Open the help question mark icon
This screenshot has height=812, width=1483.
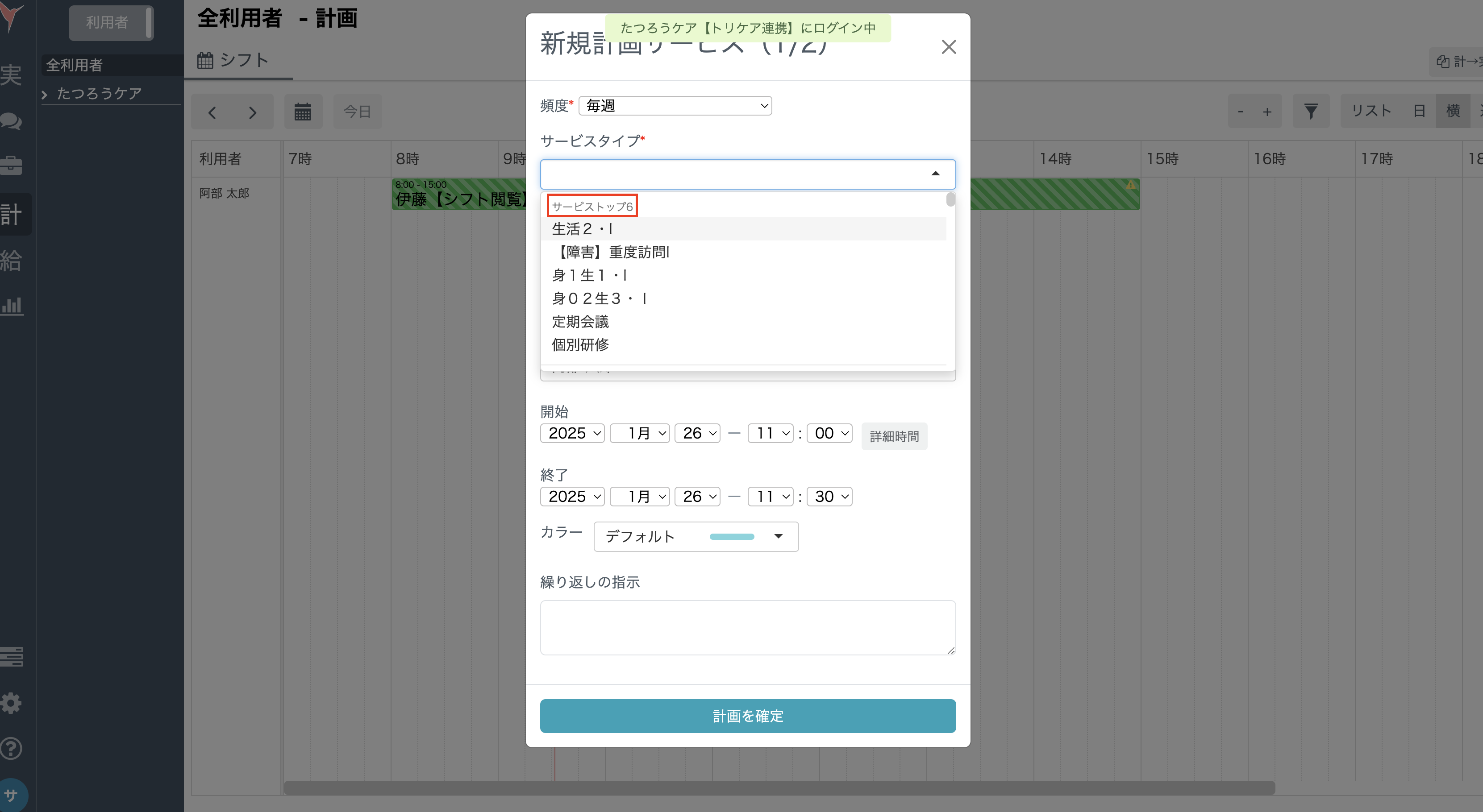(12, 748)
